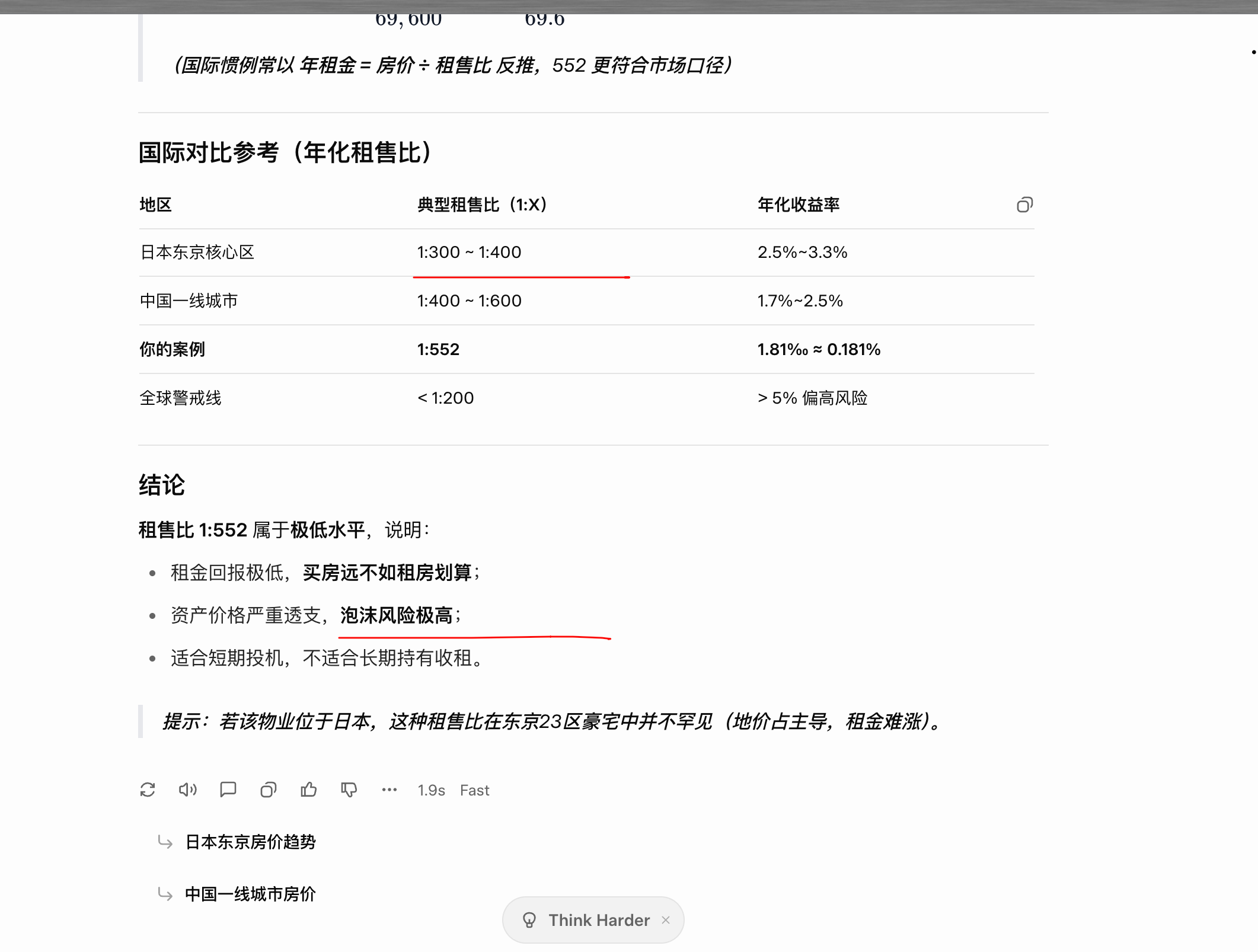Open the Fast model speed selector
The width and height of the screenshot is (1258, 952).
tap(474, 790)
